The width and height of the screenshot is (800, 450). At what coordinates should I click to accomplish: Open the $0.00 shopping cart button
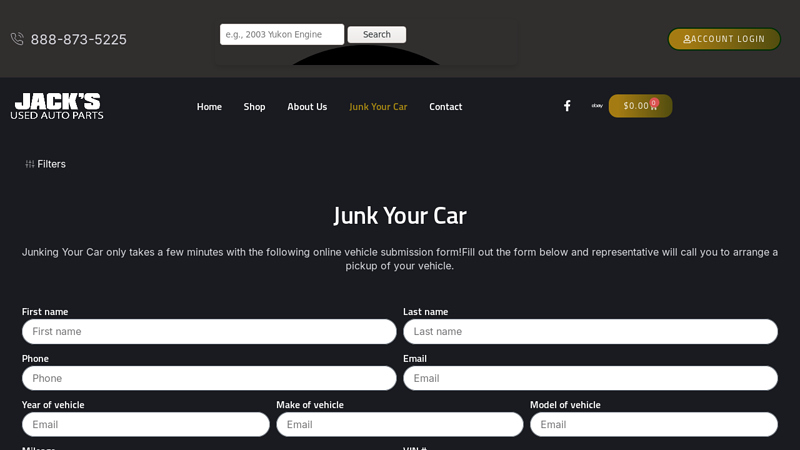click(x=640, y=106)
